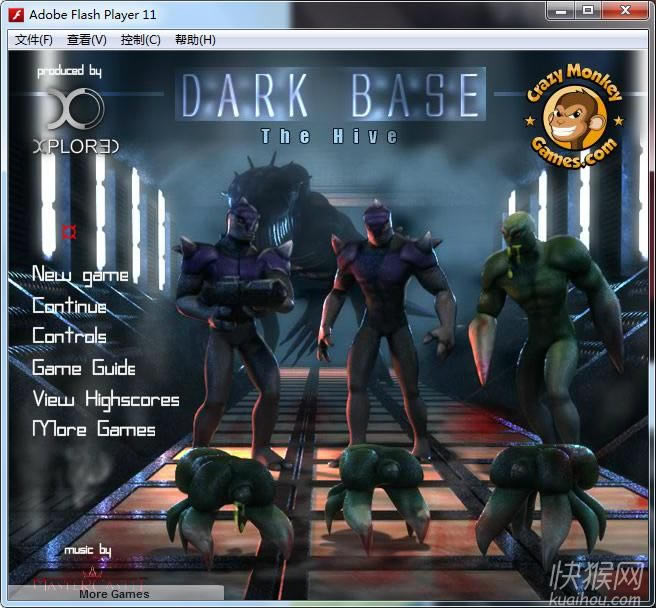Viewport: 656px width, 608px height.
Task: Click the Xplored producer logo
Action: pos(72,122)
